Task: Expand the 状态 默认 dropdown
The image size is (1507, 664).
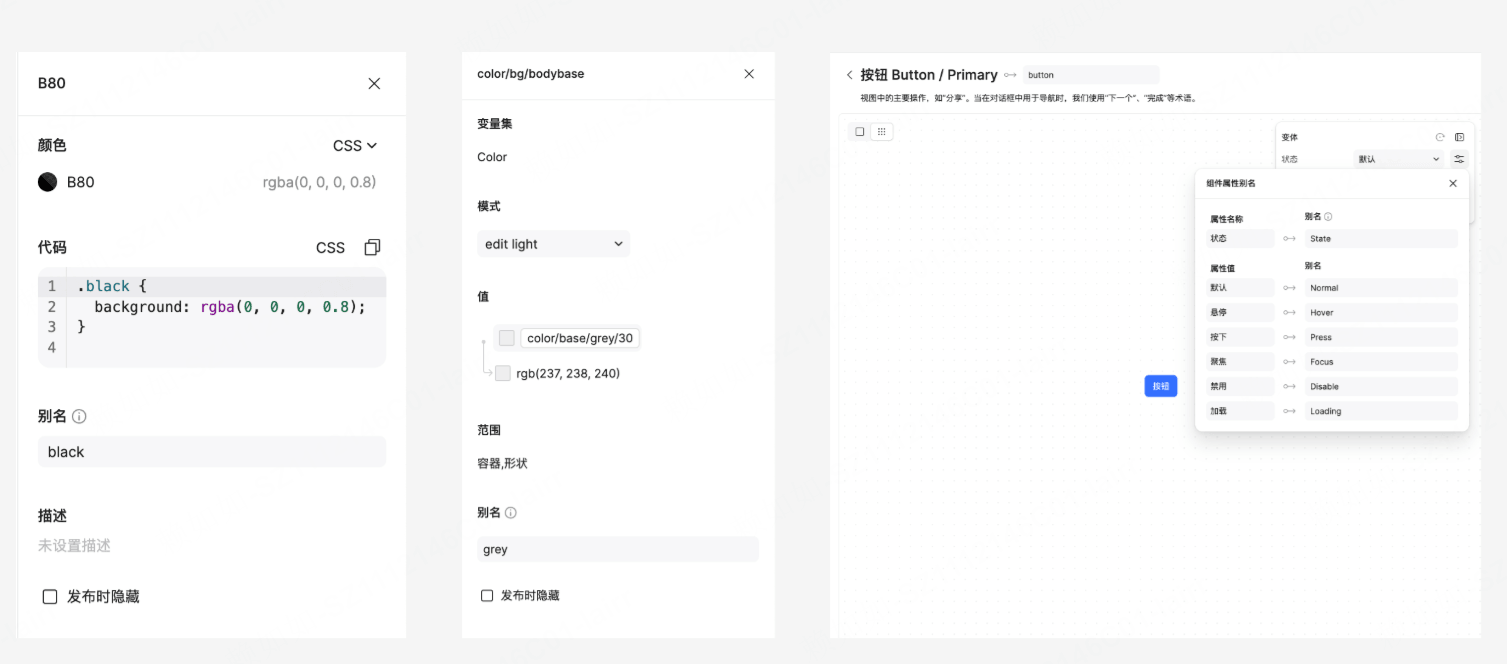Action: tap(1398, 159)
